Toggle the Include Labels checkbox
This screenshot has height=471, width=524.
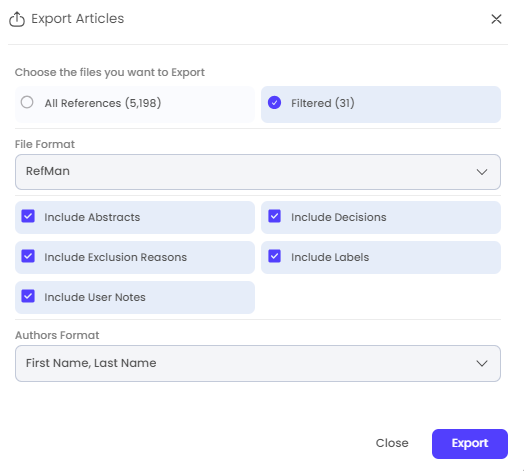274,256
